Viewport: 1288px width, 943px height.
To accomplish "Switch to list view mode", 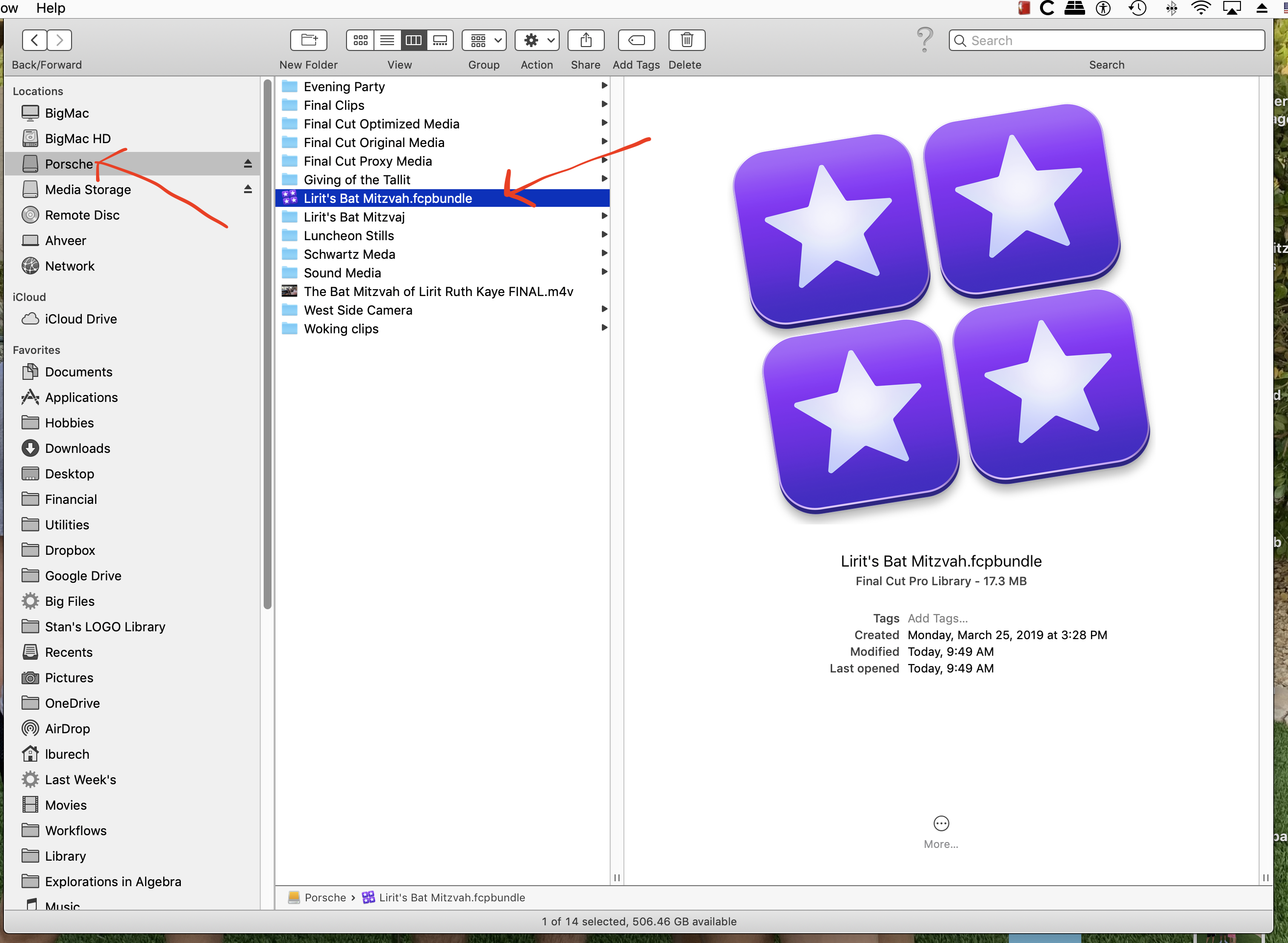I will (x=387, y=41).
